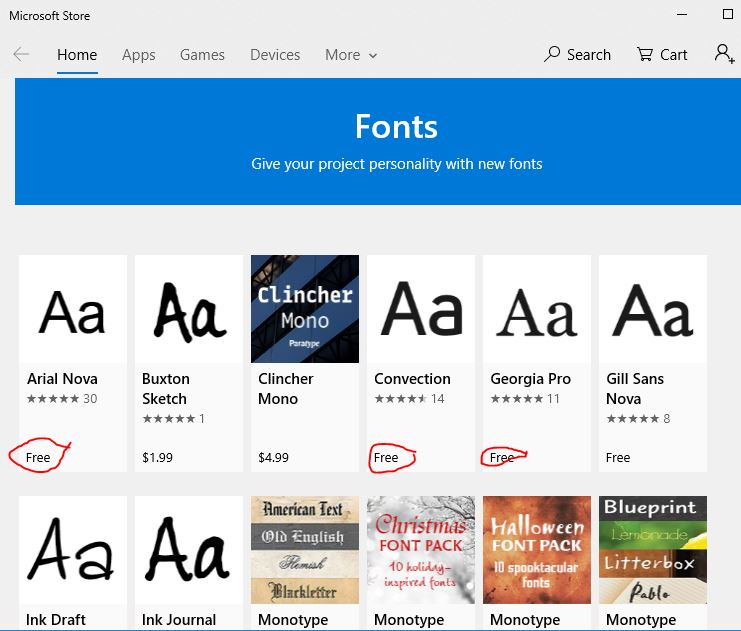This screenshot has height=631, width=741.
Task: Click the Monotype title under Christmas pack
Action: point(409,620)
